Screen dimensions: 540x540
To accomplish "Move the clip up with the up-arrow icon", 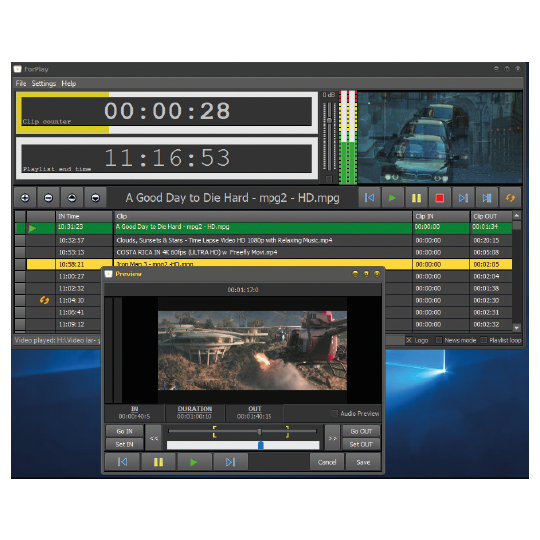I will (x=72, y=198).
